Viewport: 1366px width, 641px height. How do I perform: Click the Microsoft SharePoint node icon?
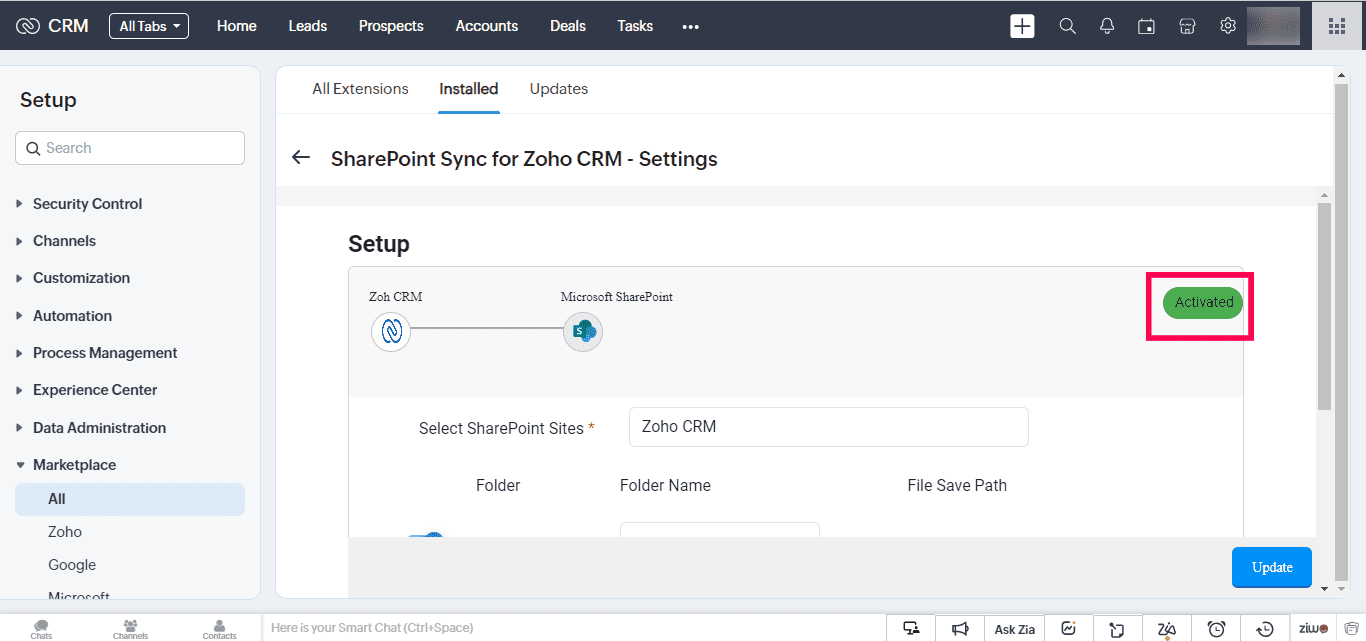(583, 331)
